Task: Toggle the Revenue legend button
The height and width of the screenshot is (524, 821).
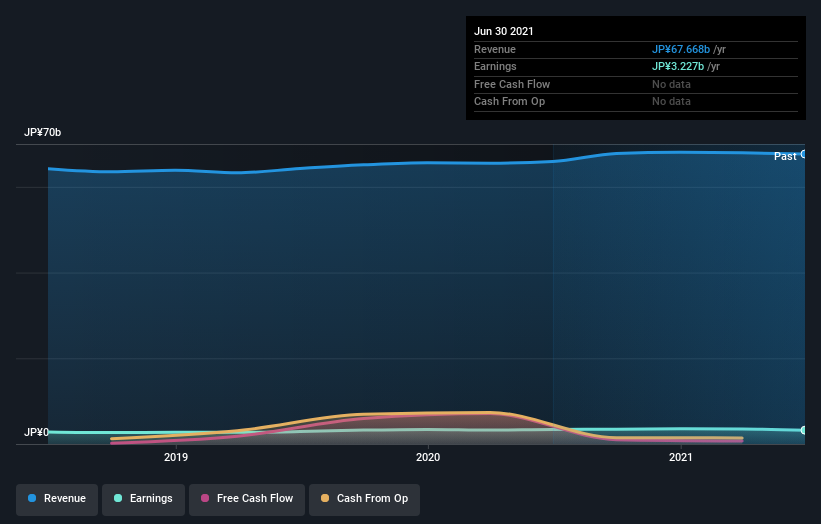Action: point(57,499)
